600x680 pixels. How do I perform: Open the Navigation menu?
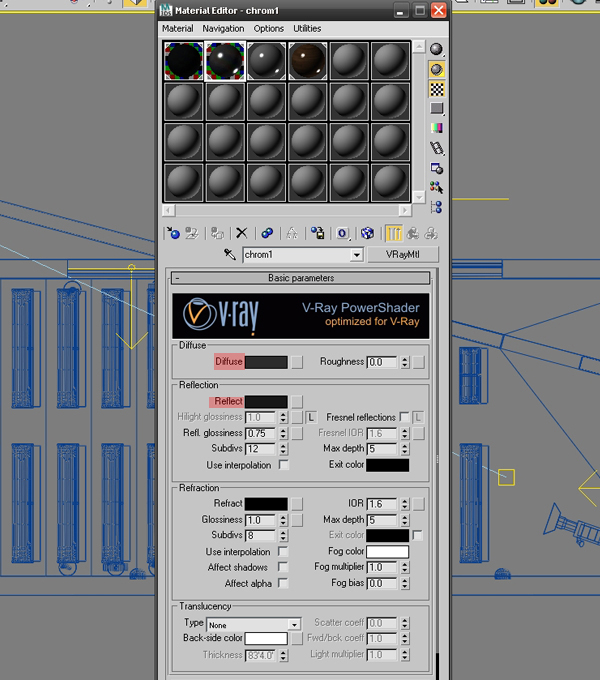point(223,29)
